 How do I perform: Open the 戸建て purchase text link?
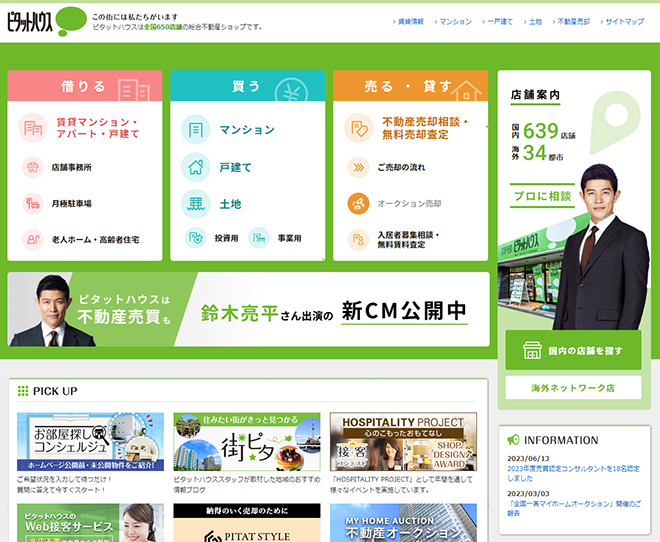(235, 167)
